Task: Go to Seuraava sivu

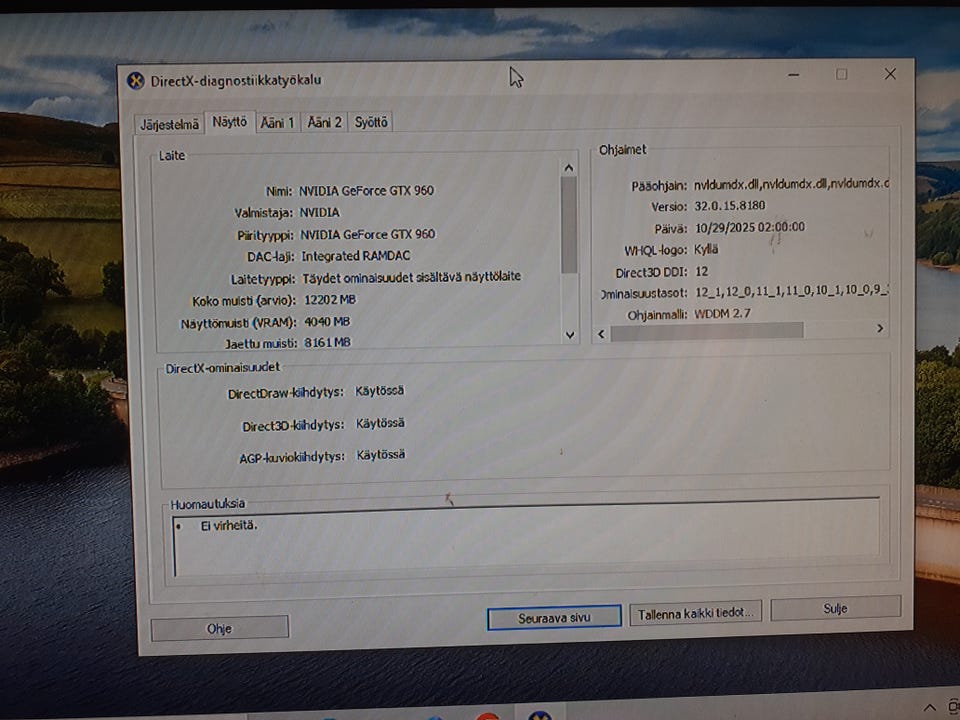Action: (554, 618)
